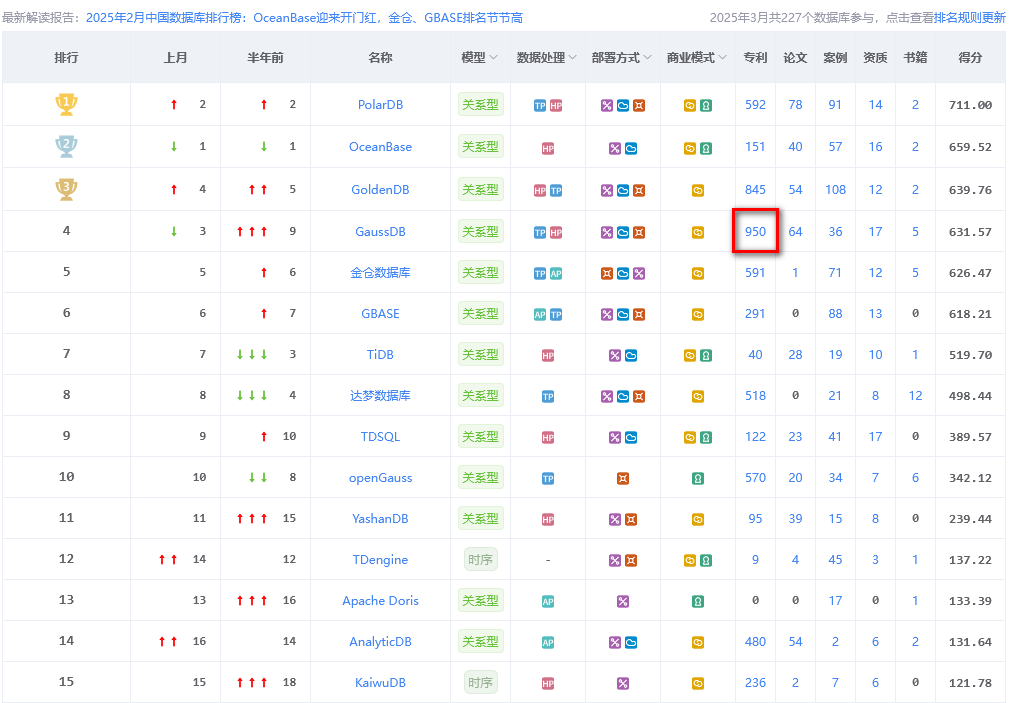The width and height of the screenshot is (1015, 703).
Task: Click the orange deployment icon in GoldenDB row
Action: tap(639, 190)
